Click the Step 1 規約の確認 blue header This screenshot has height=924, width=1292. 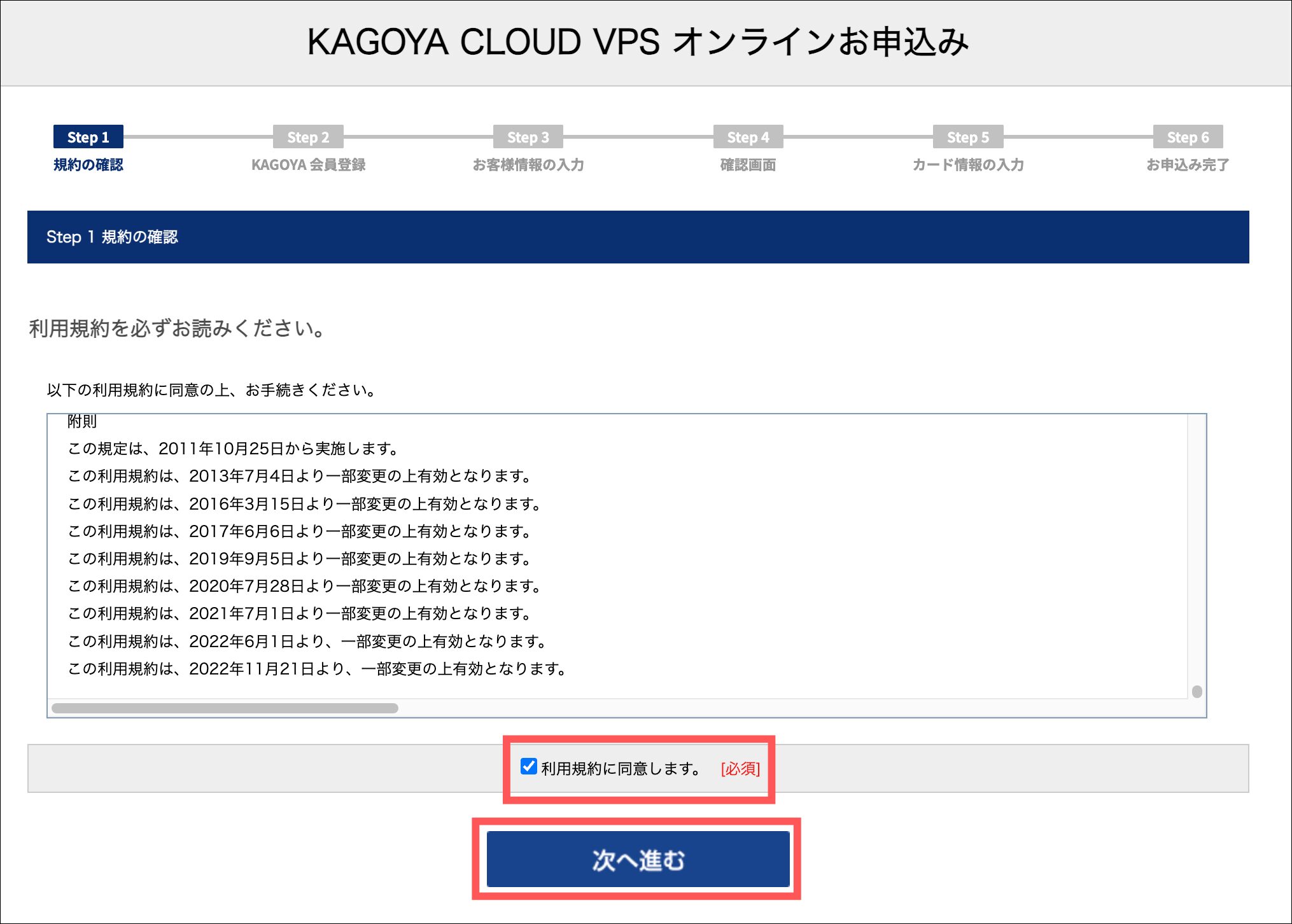pyautogui.click(x=638, y=237)
